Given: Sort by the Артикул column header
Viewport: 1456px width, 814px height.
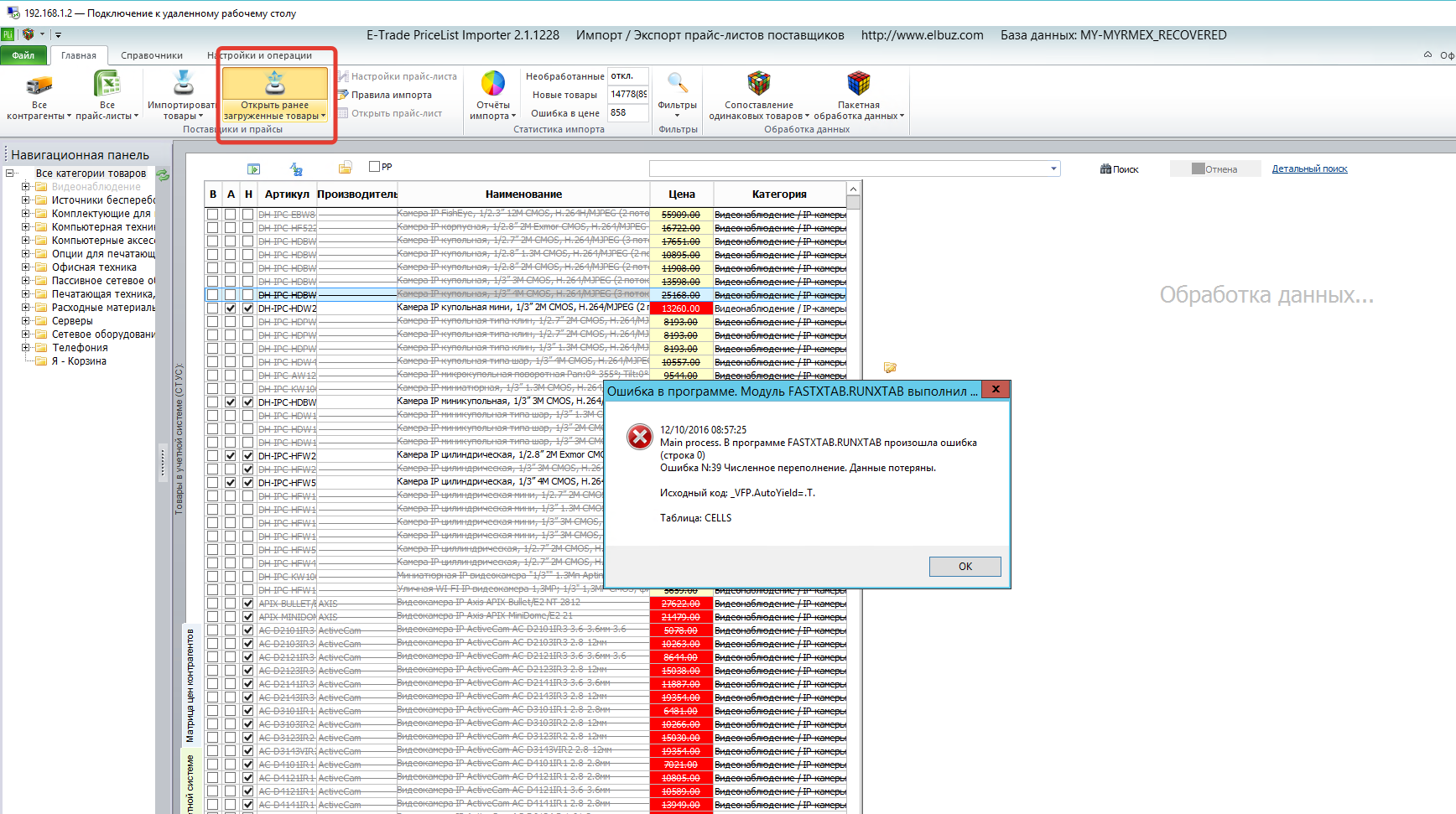Looking at the screenshot, I should 287,194.
